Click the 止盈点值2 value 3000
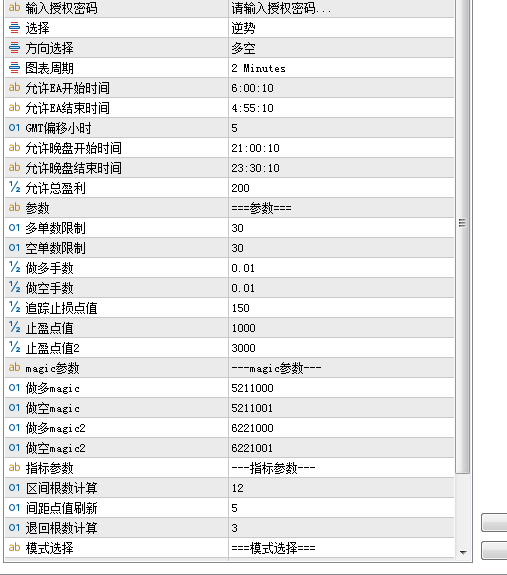 click(x=341, y=348)
